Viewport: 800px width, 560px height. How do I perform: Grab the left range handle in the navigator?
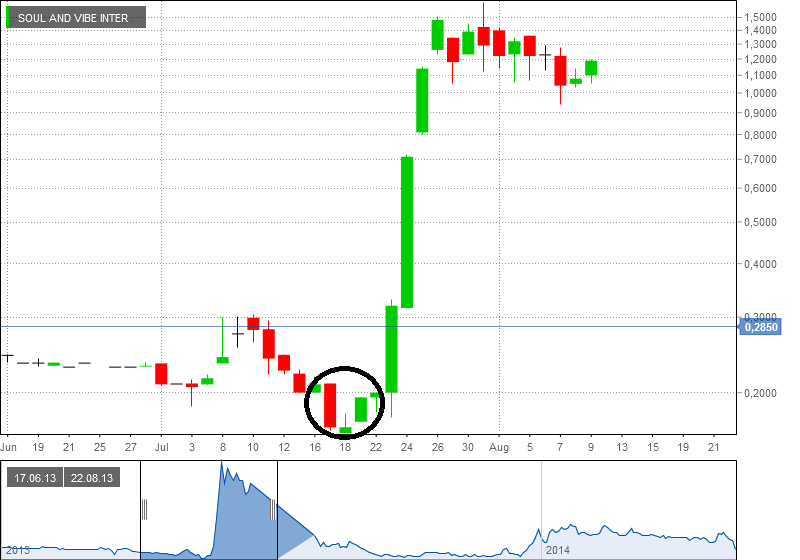click(144, 510)
